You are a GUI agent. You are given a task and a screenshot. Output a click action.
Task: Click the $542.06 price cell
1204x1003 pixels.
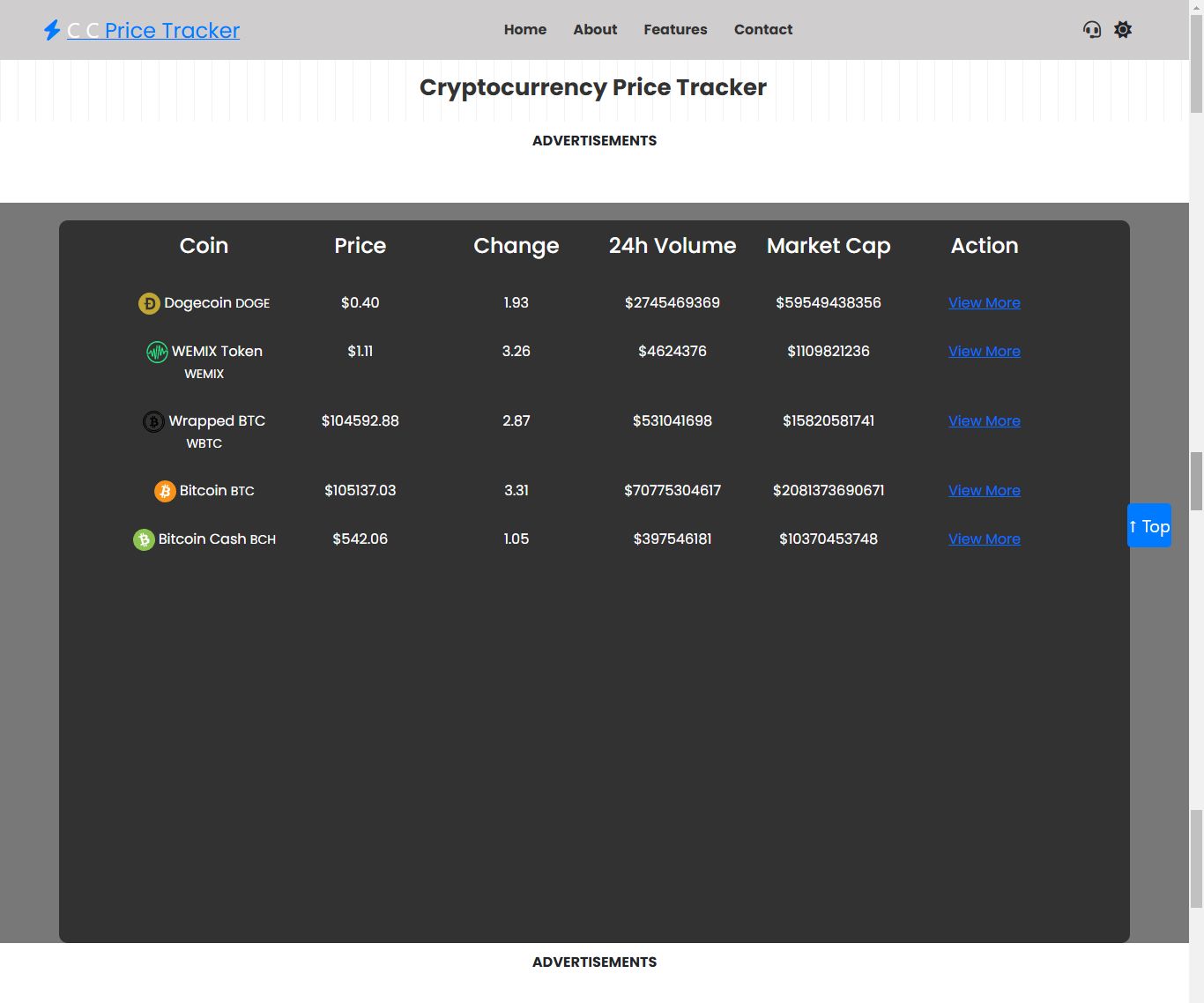(x=360, y=539)
